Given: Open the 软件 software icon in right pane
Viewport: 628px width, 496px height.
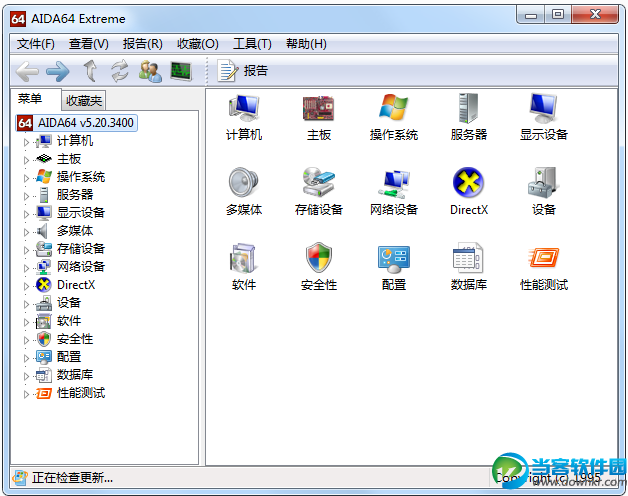Looking at the screenshot, I should (x=244, y=258).
